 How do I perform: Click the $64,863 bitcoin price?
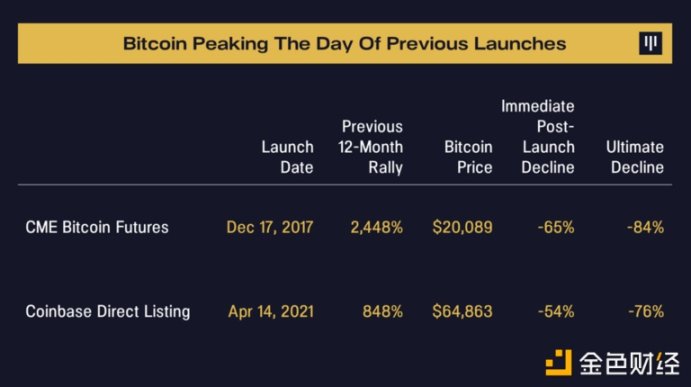coord(462,312)
